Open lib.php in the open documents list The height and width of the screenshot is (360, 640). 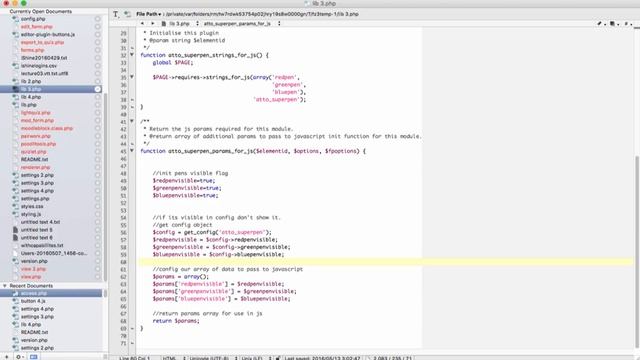click(29, 105)
